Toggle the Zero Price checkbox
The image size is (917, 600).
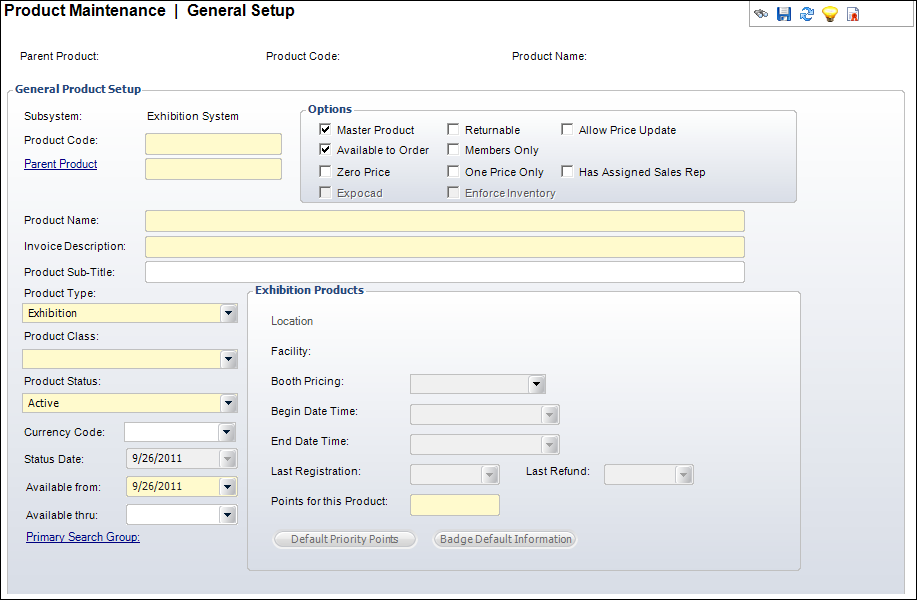click(x=325, y=172)
